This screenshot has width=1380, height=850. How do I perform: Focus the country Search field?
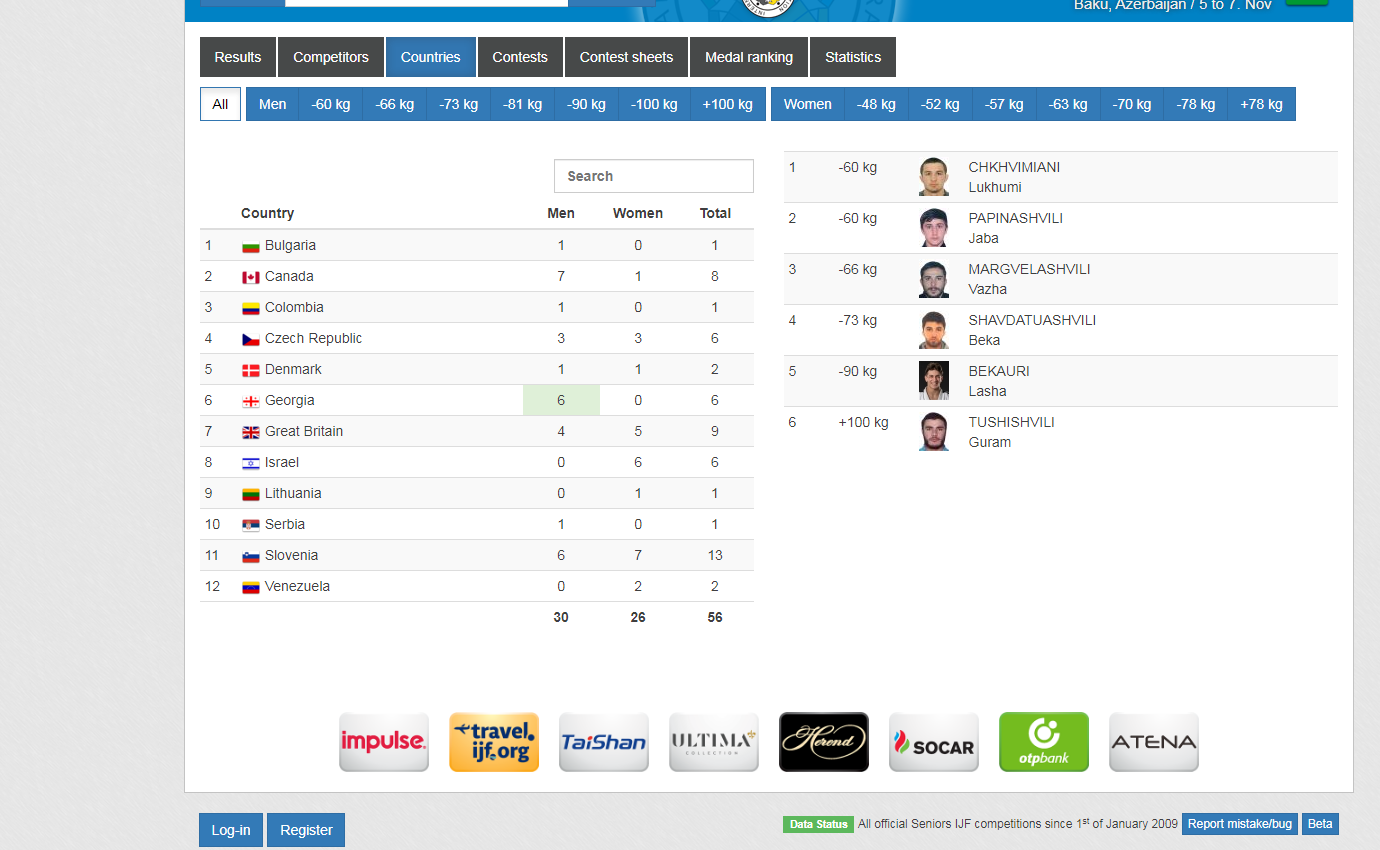pyautogui.click(x=654, y=176)
